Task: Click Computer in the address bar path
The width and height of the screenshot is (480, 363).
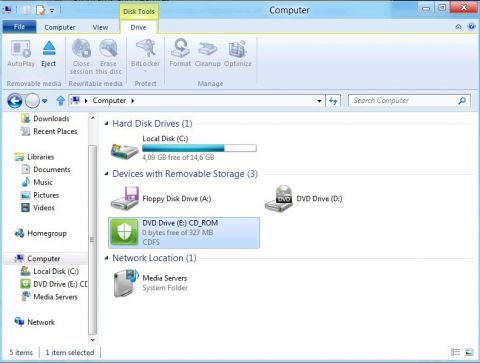Action: click(x=109, y=101)
